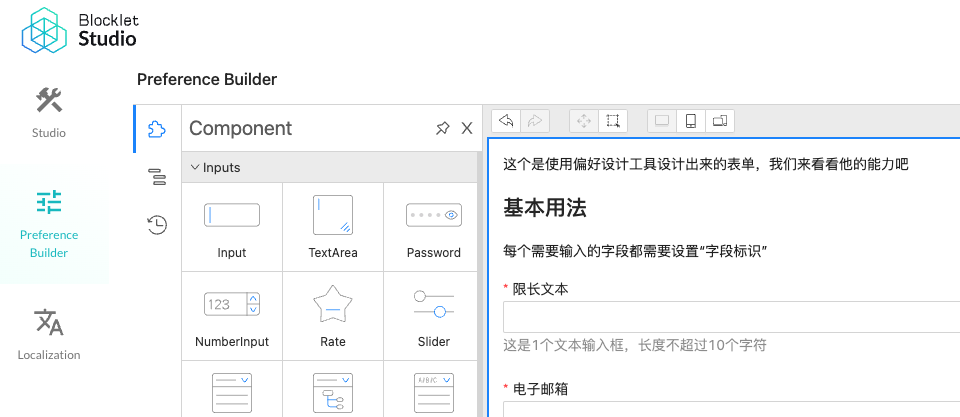Open the history clock panel

pyautogui.click(x=156, y=225)
